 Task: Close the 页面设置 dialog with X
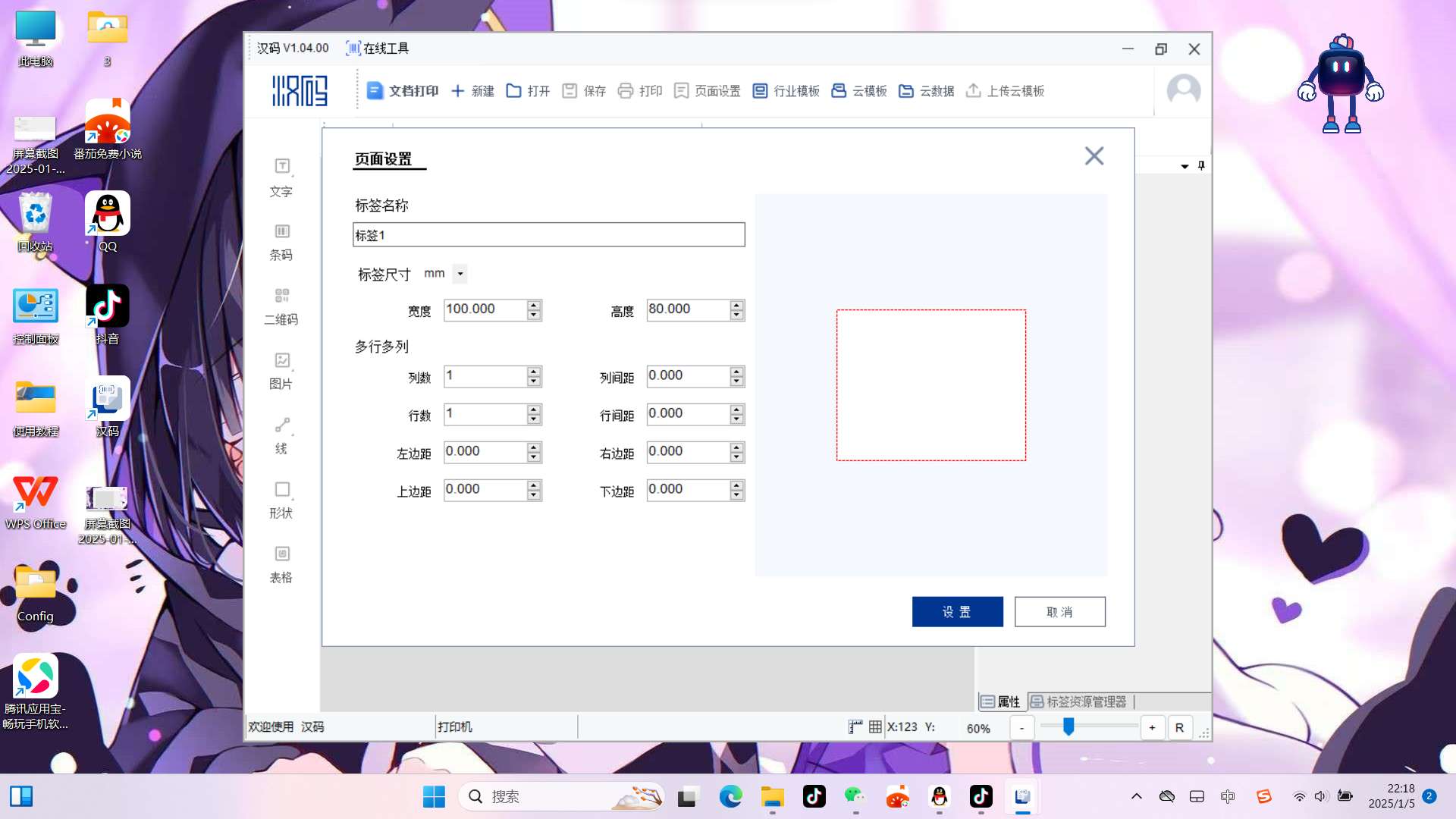1094,156
